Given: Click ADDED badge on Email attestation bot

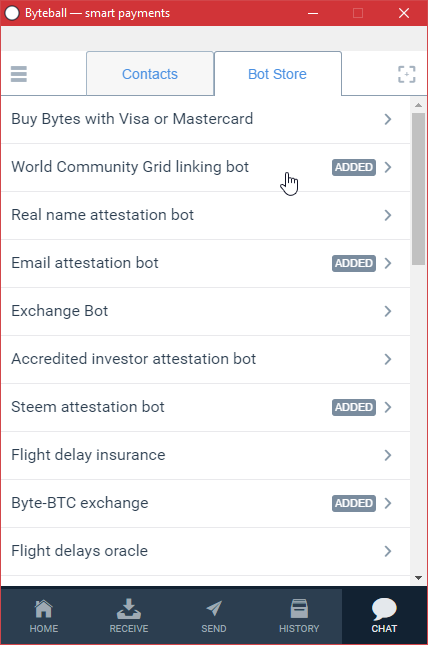Looking at the screenshot, I should [354, 263].
